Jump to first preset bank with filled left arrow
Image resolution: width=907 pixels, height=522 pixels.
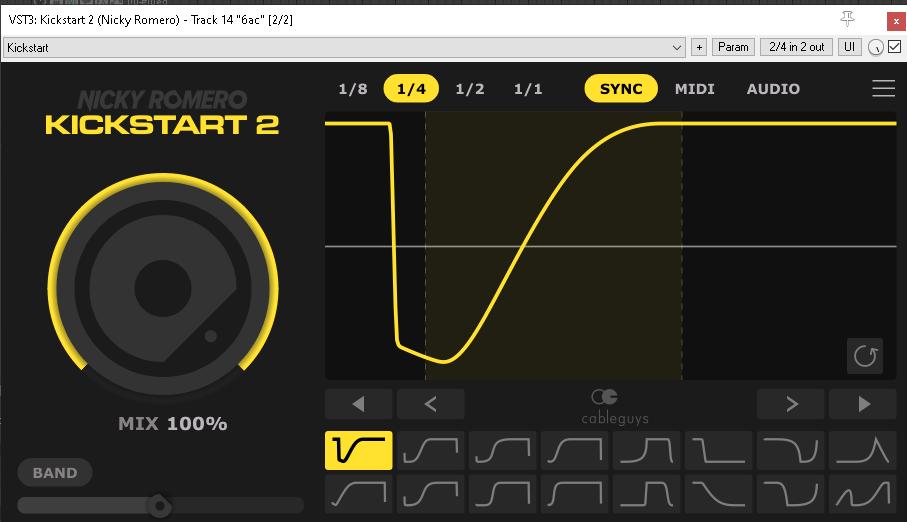(359, 404)
